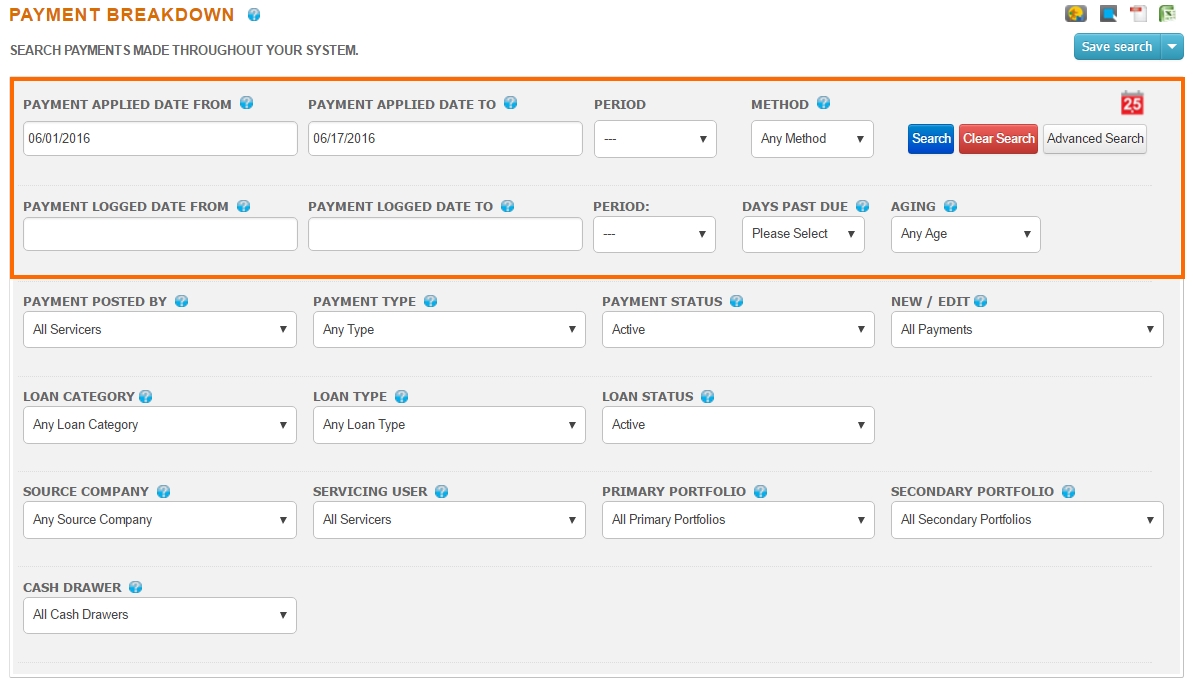This screenshot has height=689, width=1193.
Task: Open Advanced Search
Action: (x=1095, y=138)
